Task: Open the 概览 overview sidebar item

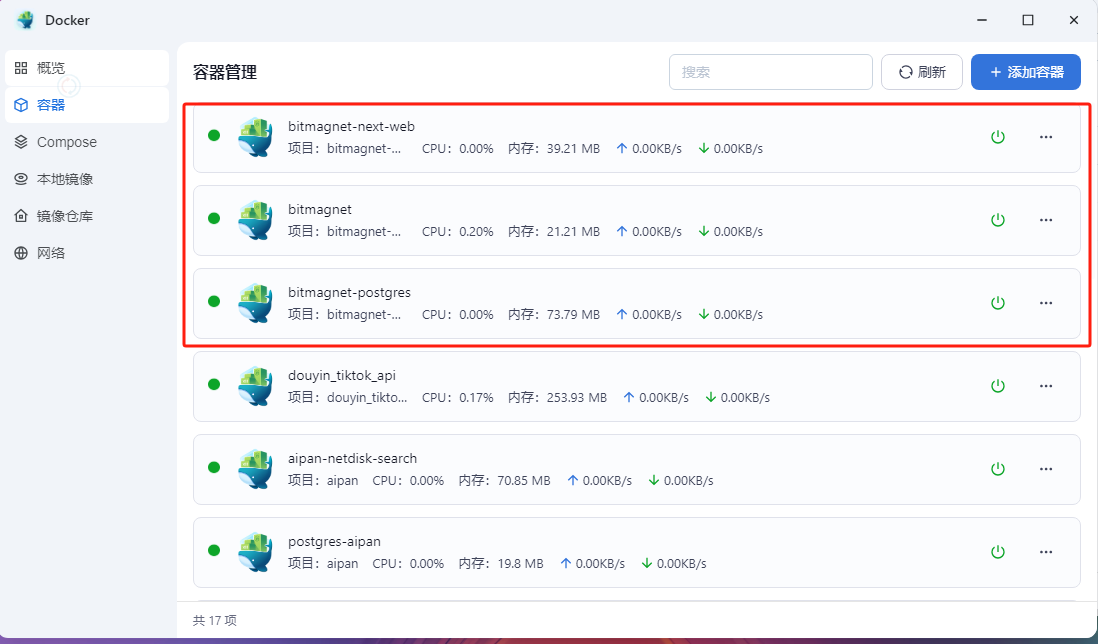Action: coord(87,68)
